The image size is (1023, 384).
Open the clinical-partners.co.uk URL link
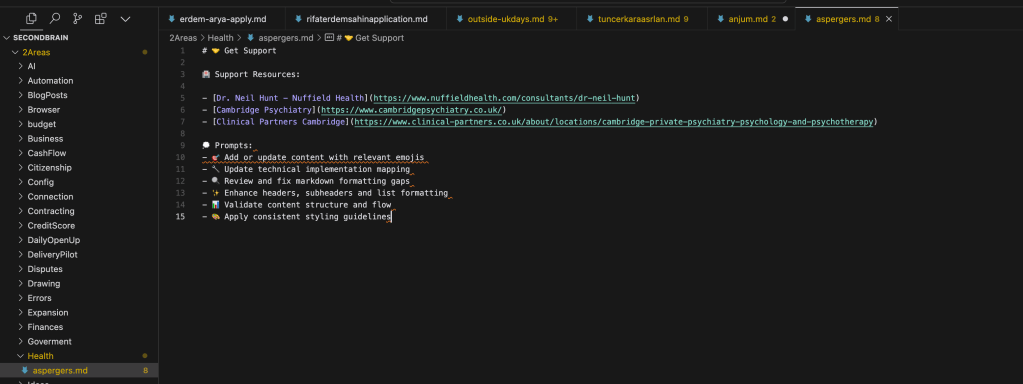614,121
